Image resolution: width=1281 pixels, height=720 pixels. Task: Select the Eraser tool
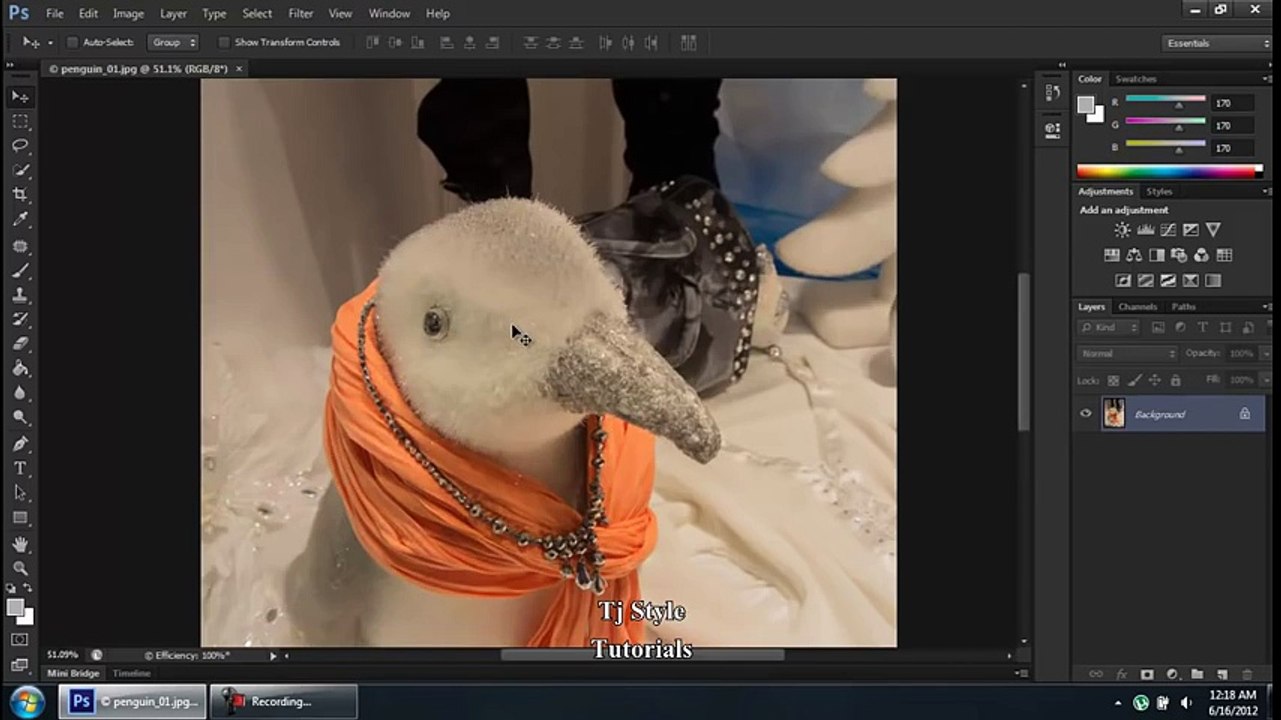click(x=20, y=344)
